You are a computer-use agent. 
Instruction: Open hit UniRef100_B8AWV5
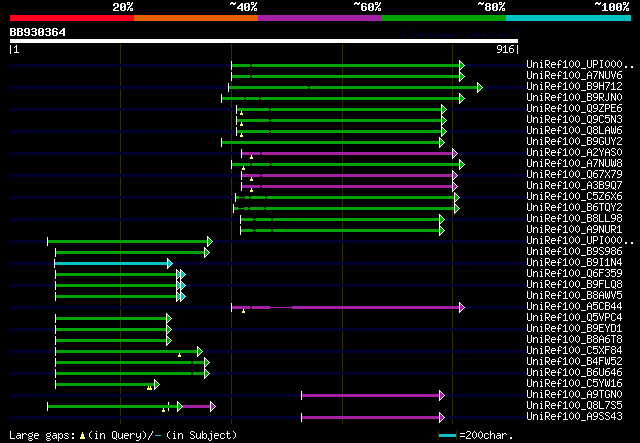tap(574, 296)
